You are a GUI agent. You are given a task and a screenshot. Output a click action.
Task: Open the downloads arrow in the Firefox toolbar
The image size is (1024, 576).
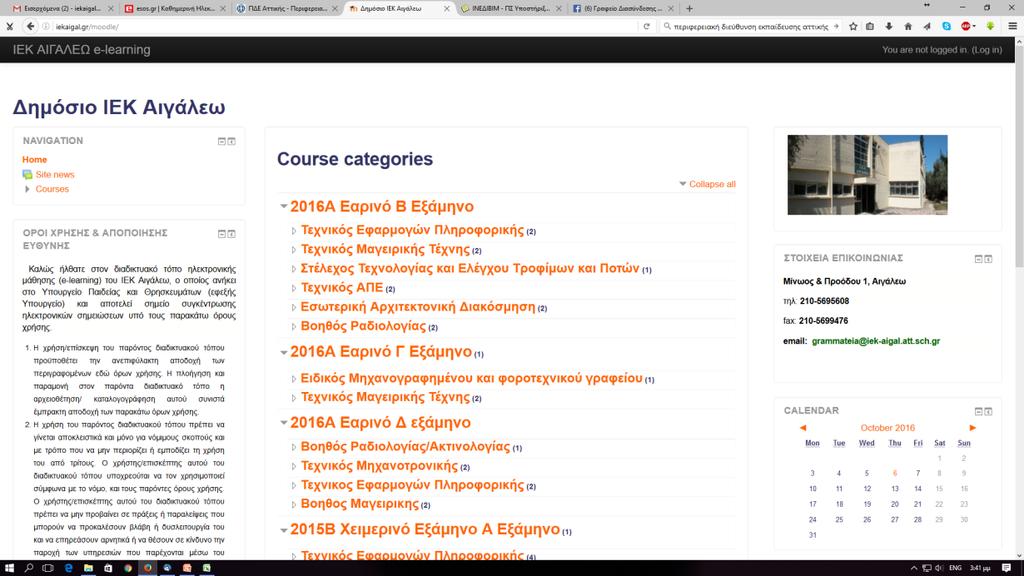tap(889, 26)
